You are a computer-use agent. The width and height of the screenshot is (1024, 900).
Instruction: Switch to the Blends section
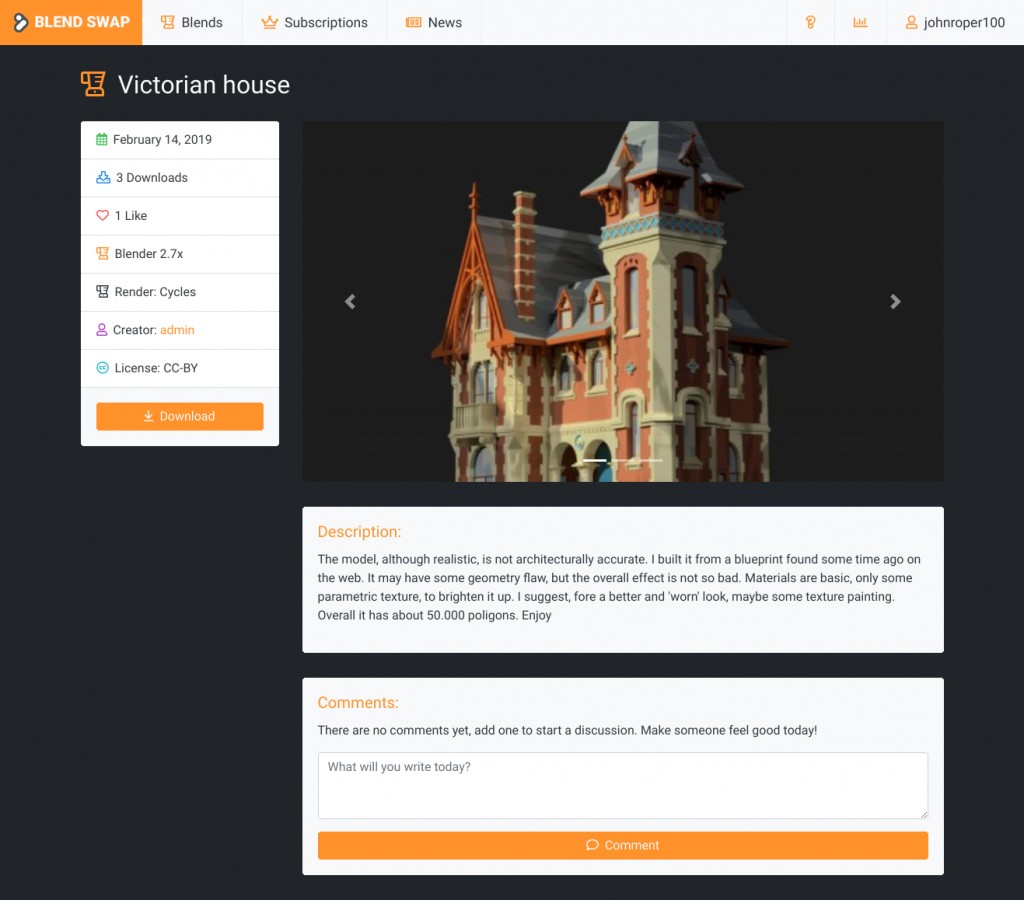click(x=192, y=22)
